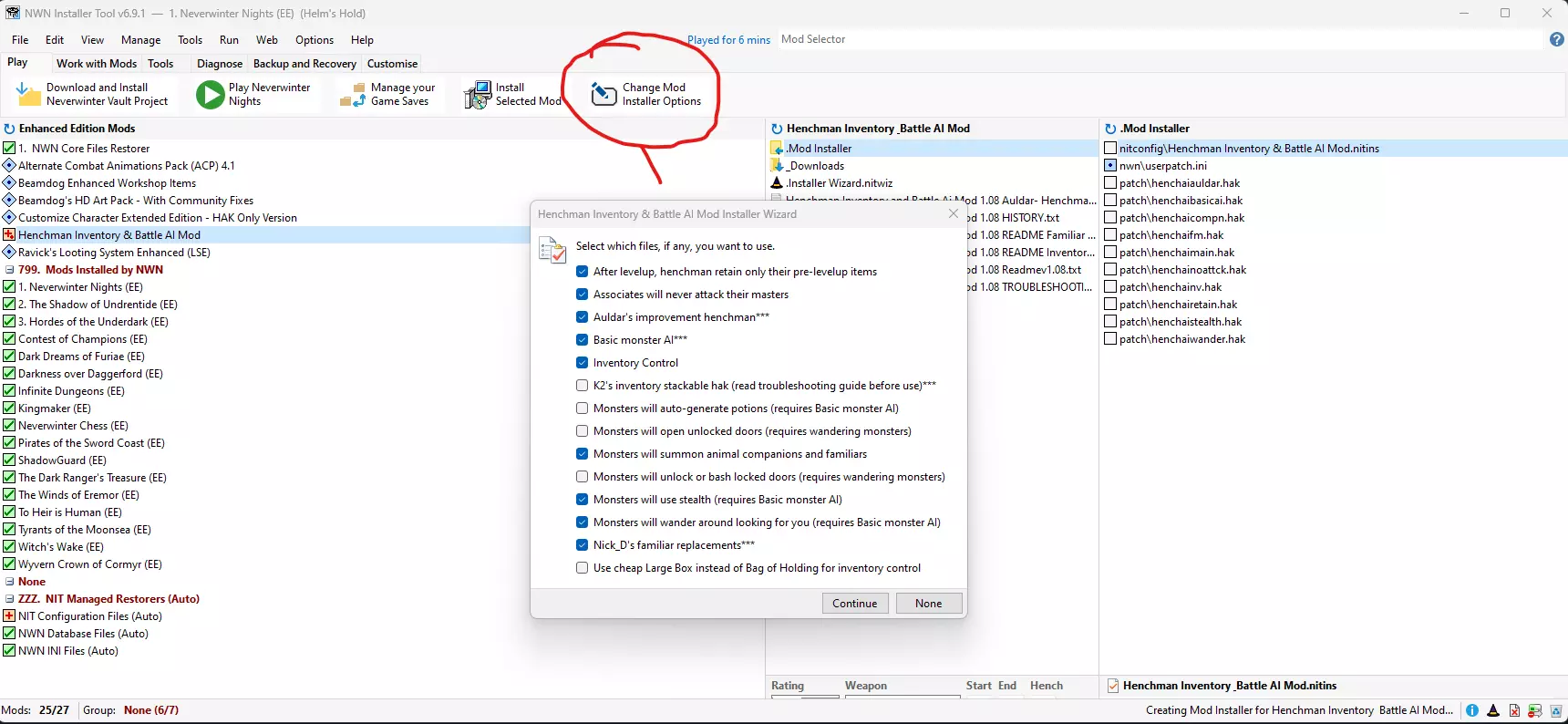Switch to the Diagnose tab

click(220, 64)
